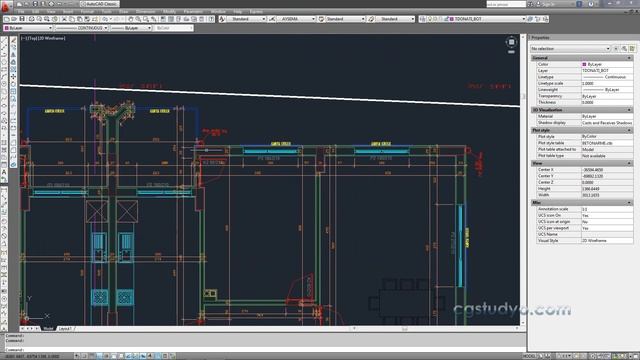Select the Move tool

point(13,77)
